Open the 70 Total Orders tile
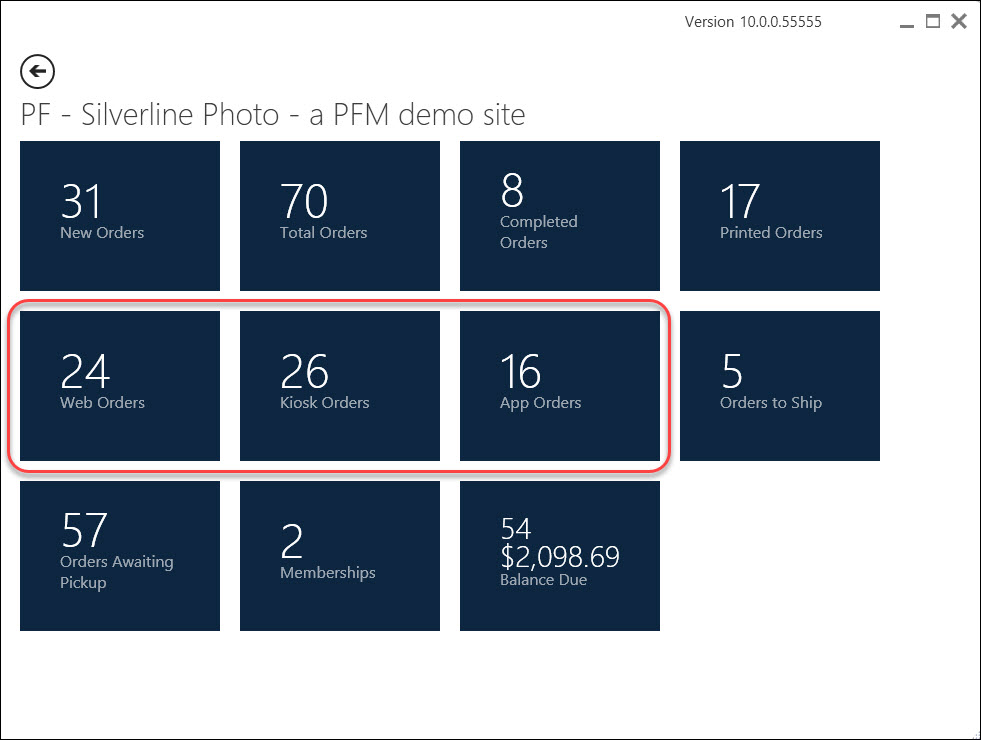Screen dimensions: 981x740 click(x=340, y=216)
